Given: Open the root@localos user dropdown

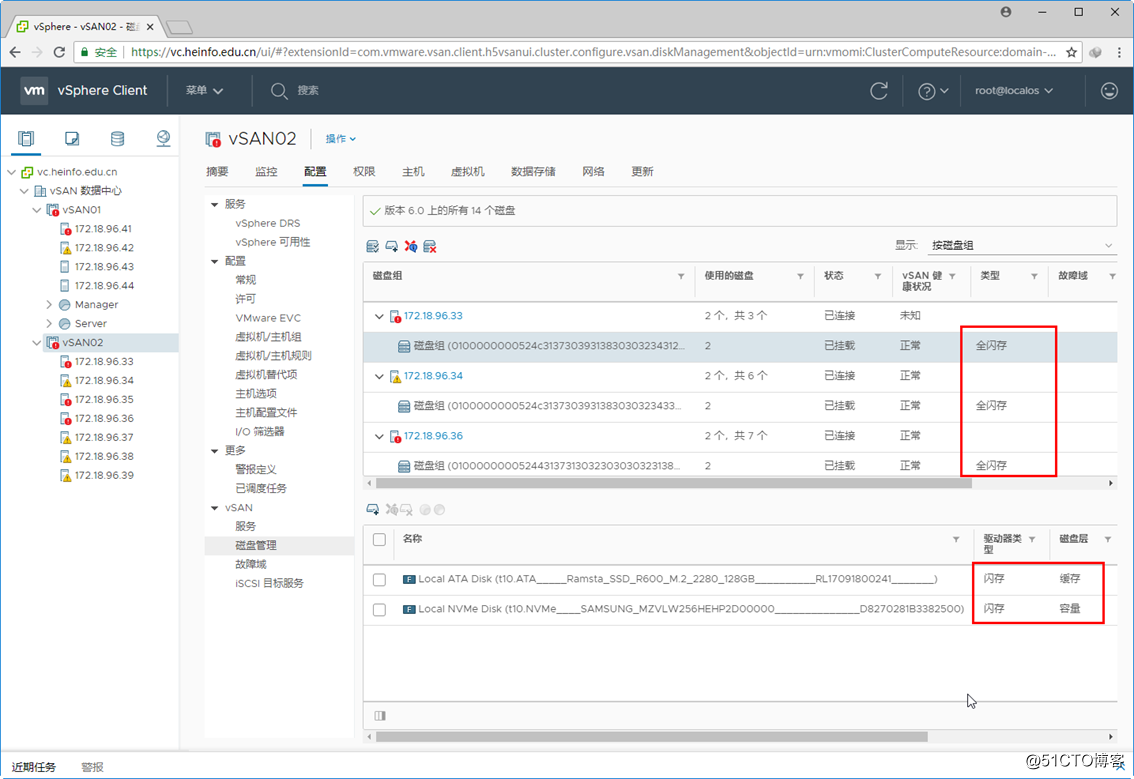Looking at the screenshot, I should point(1014,90).
